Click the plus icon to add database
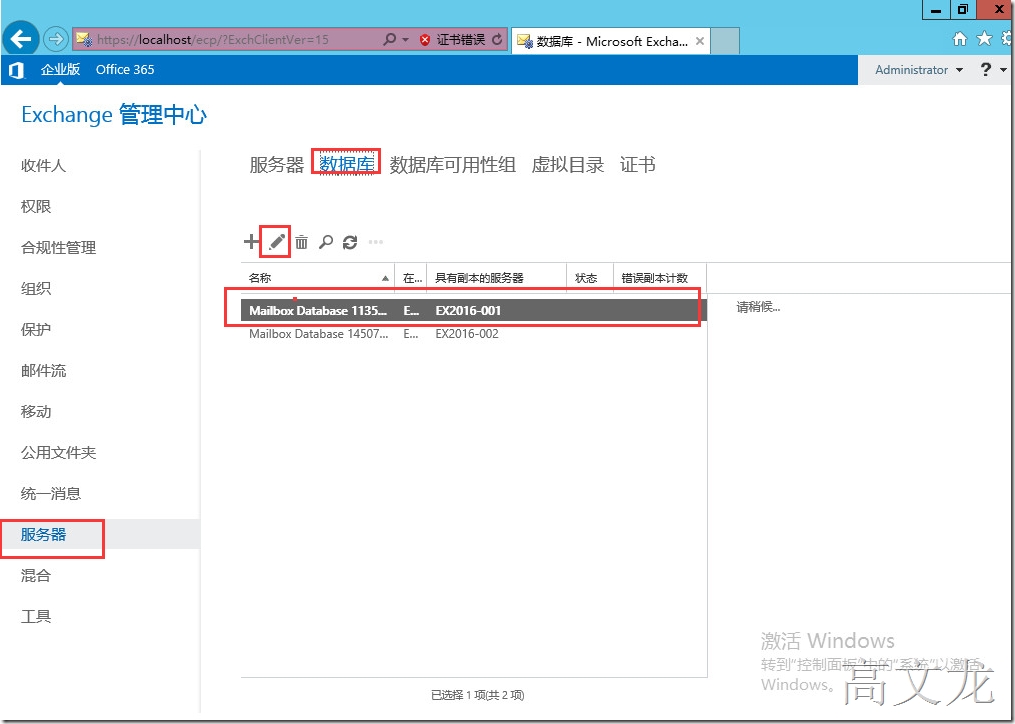Viewport: 1015px width, 724px height. [x=251, y=242]
